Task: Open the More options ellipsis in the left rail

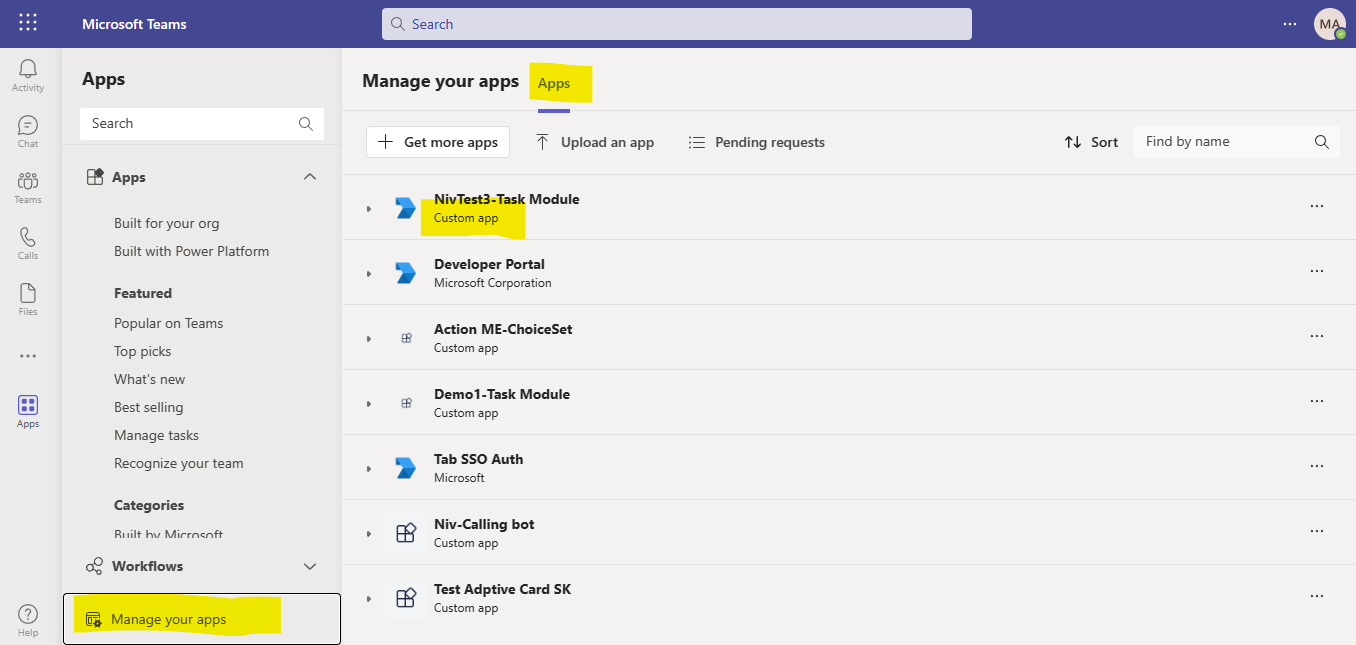Action: coord(27,355)
